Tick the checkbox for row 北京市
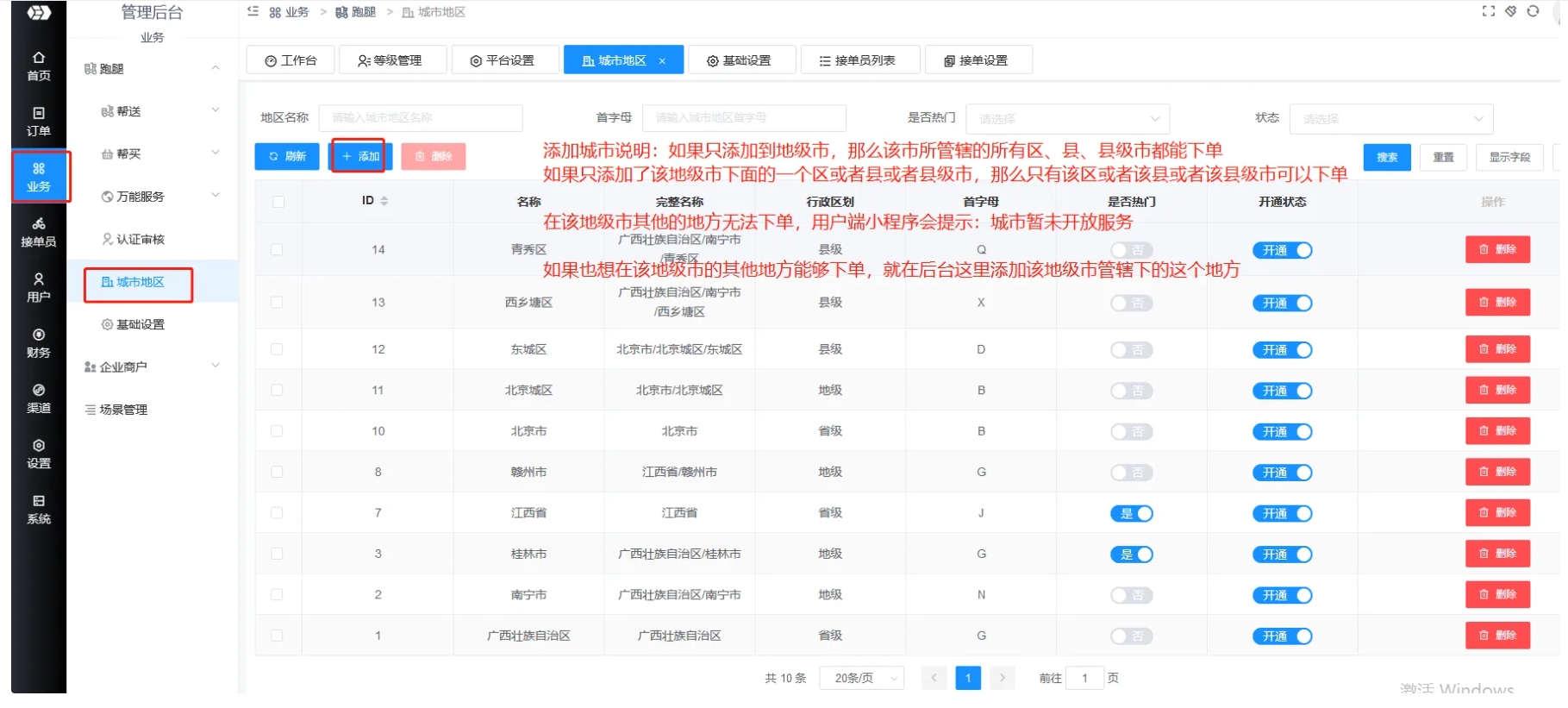The width and height of the screenshot is (1568, 708). click(277, 431)
